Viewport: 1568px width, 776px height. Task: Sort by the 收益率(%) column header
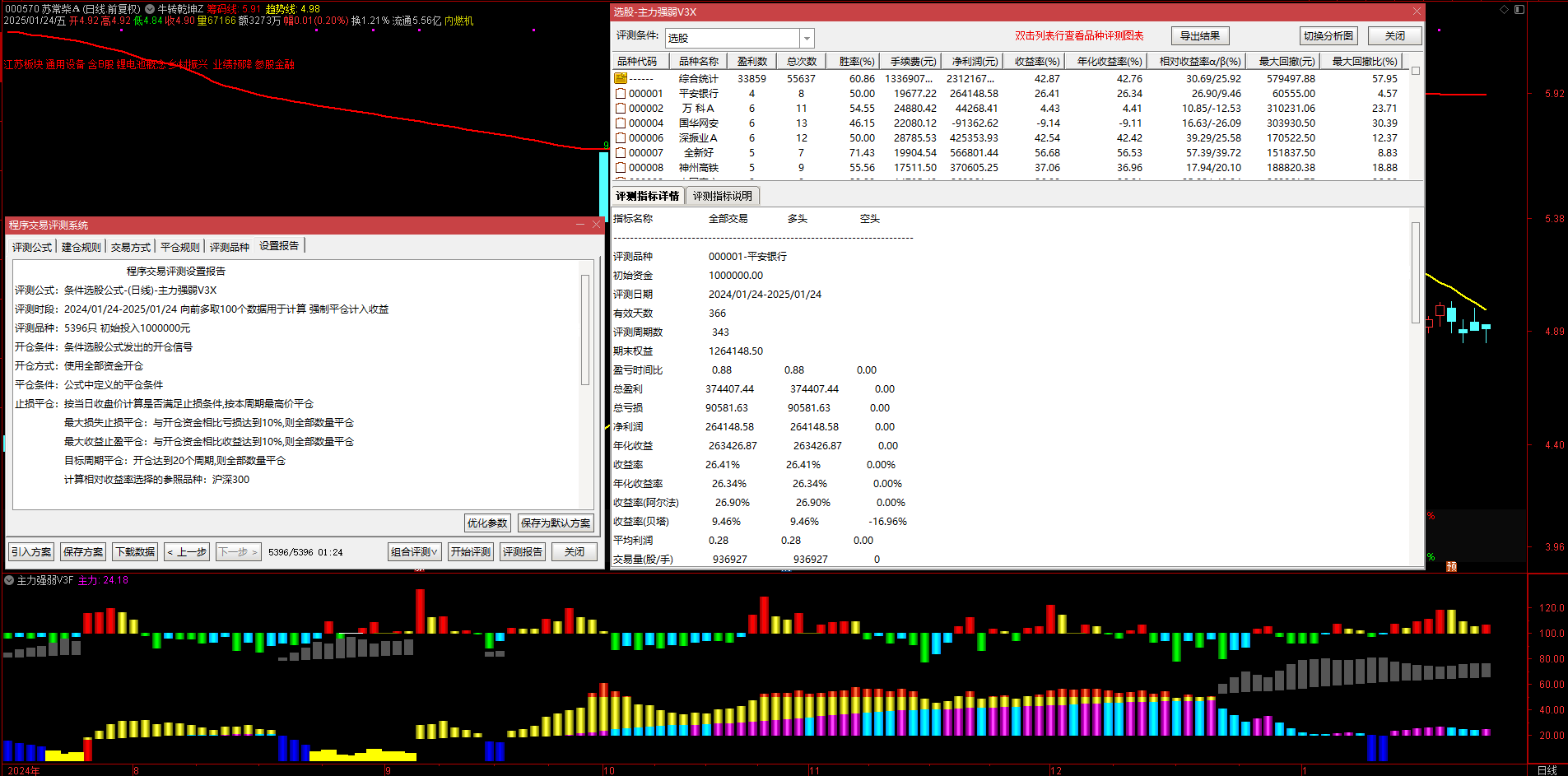pos(1036,62)
